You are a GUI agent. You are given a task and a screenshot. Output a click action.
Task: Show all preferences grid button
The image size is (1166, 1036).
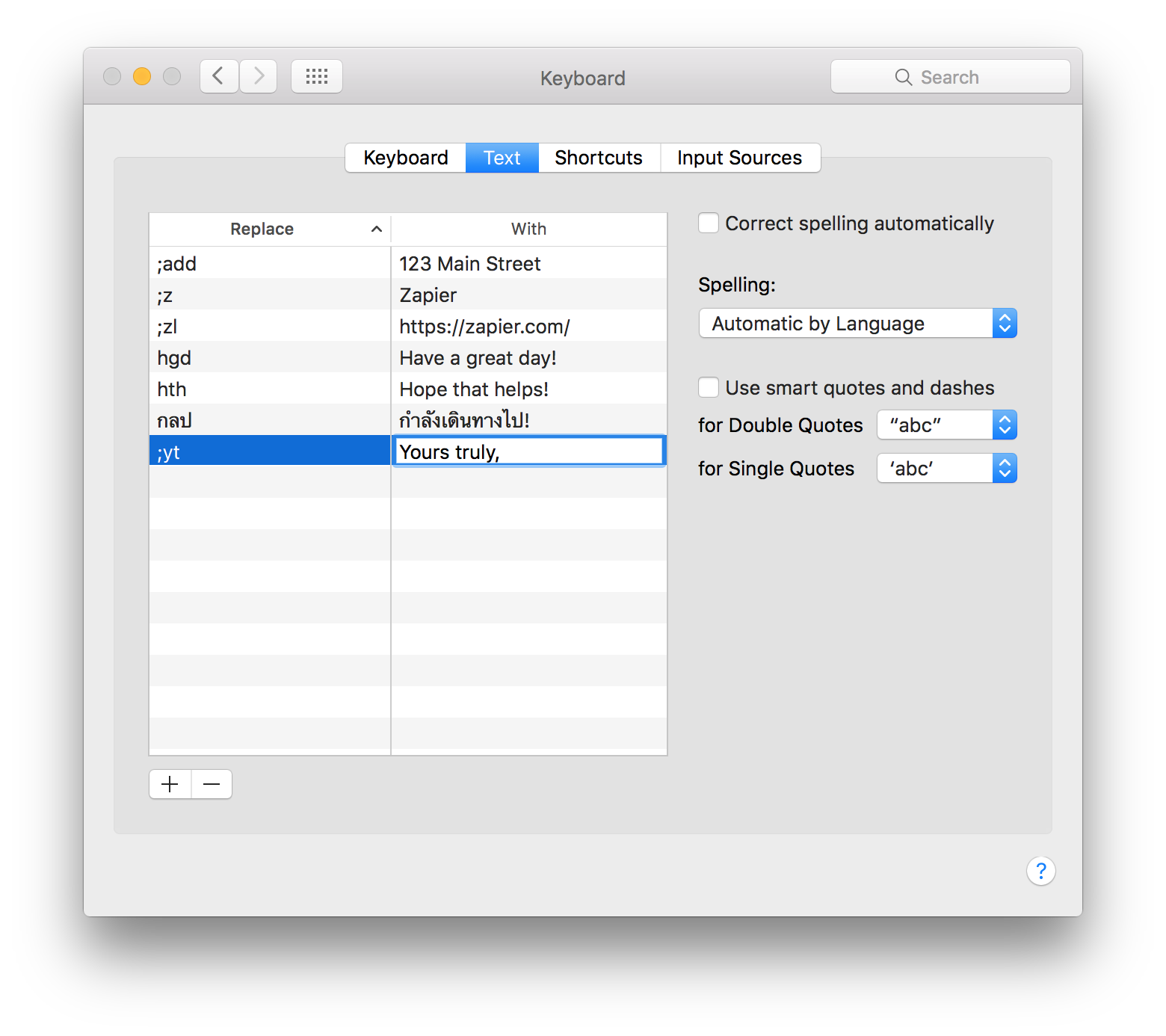pos(317,76)
